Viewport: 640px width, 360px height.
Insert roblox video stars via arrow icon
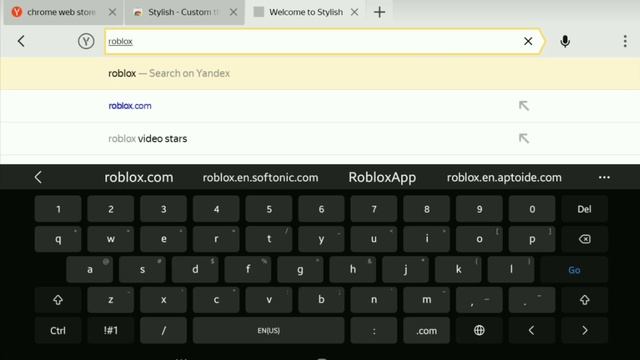click(524, 139)
